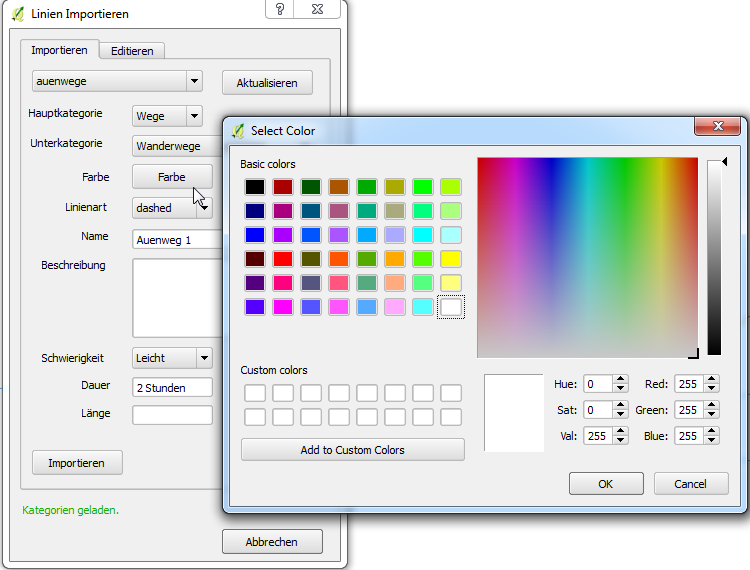Decrease the Green value with down arrow
Image resolution: width=750 pixels, height=570 pixels.
coord(711,415)
